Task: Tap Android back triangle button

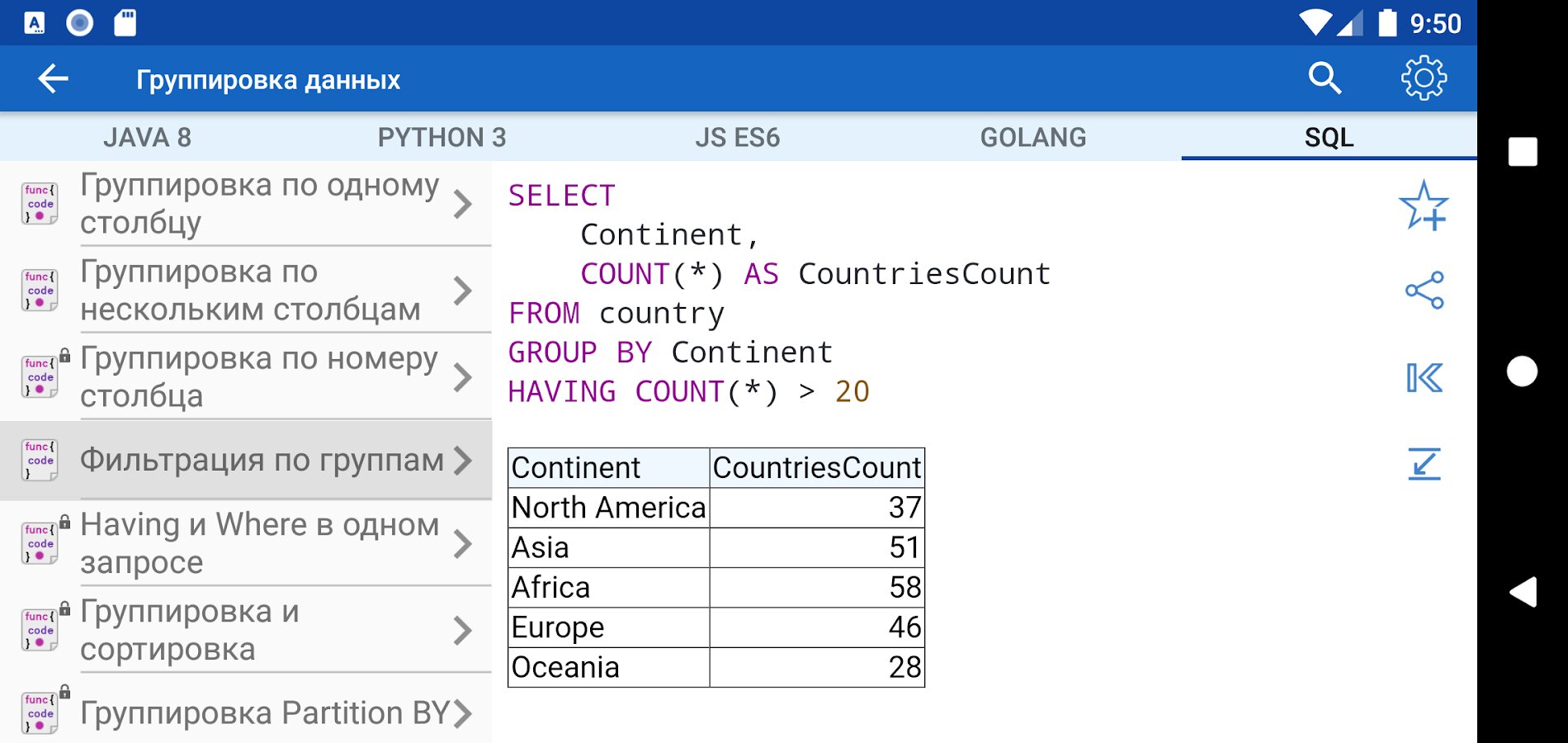Action: coord(1523,592)
